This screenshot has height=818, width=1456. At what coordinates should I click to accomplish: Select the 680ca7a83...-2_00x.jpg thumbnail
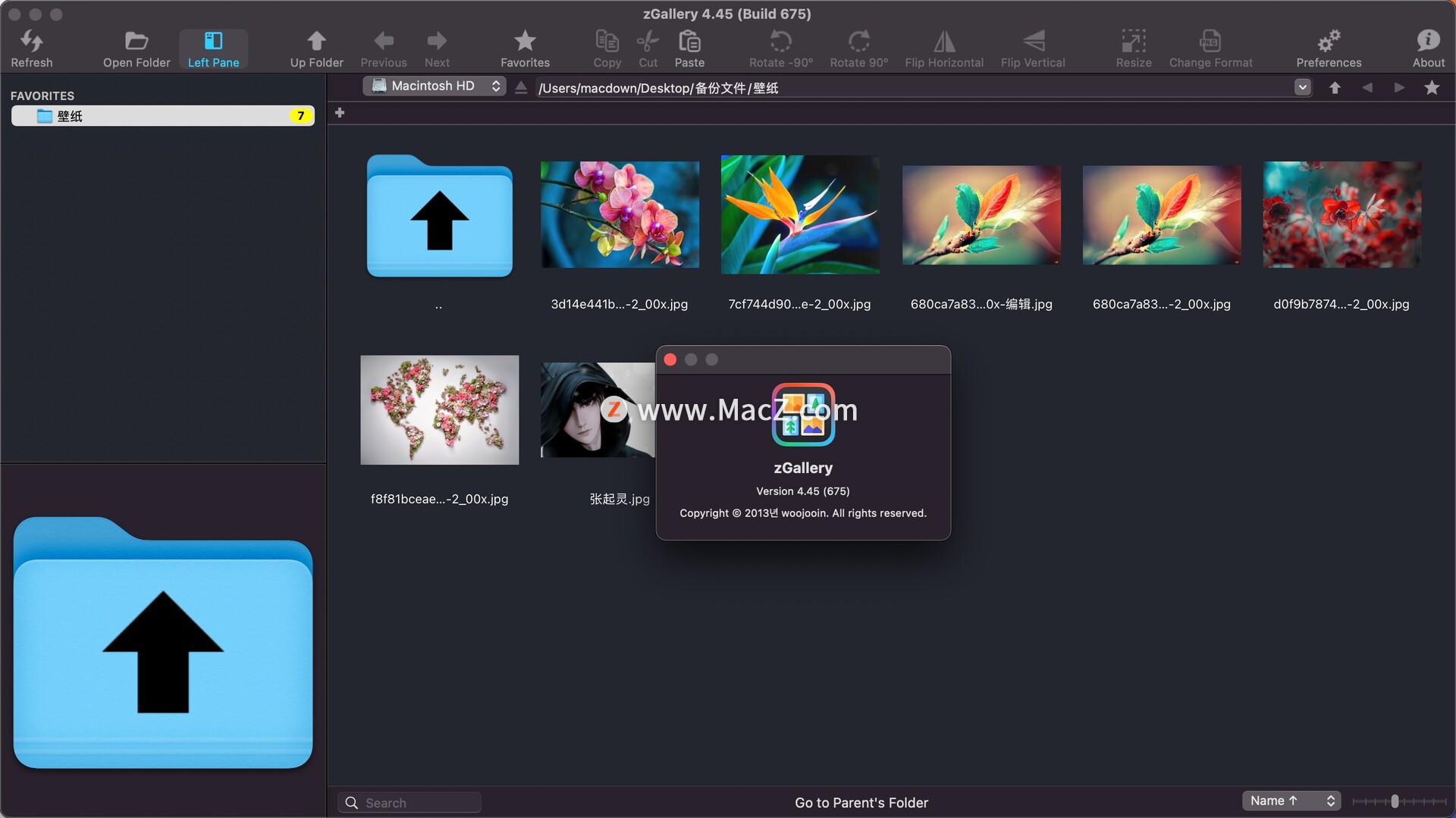click(x=1162, y=215)
